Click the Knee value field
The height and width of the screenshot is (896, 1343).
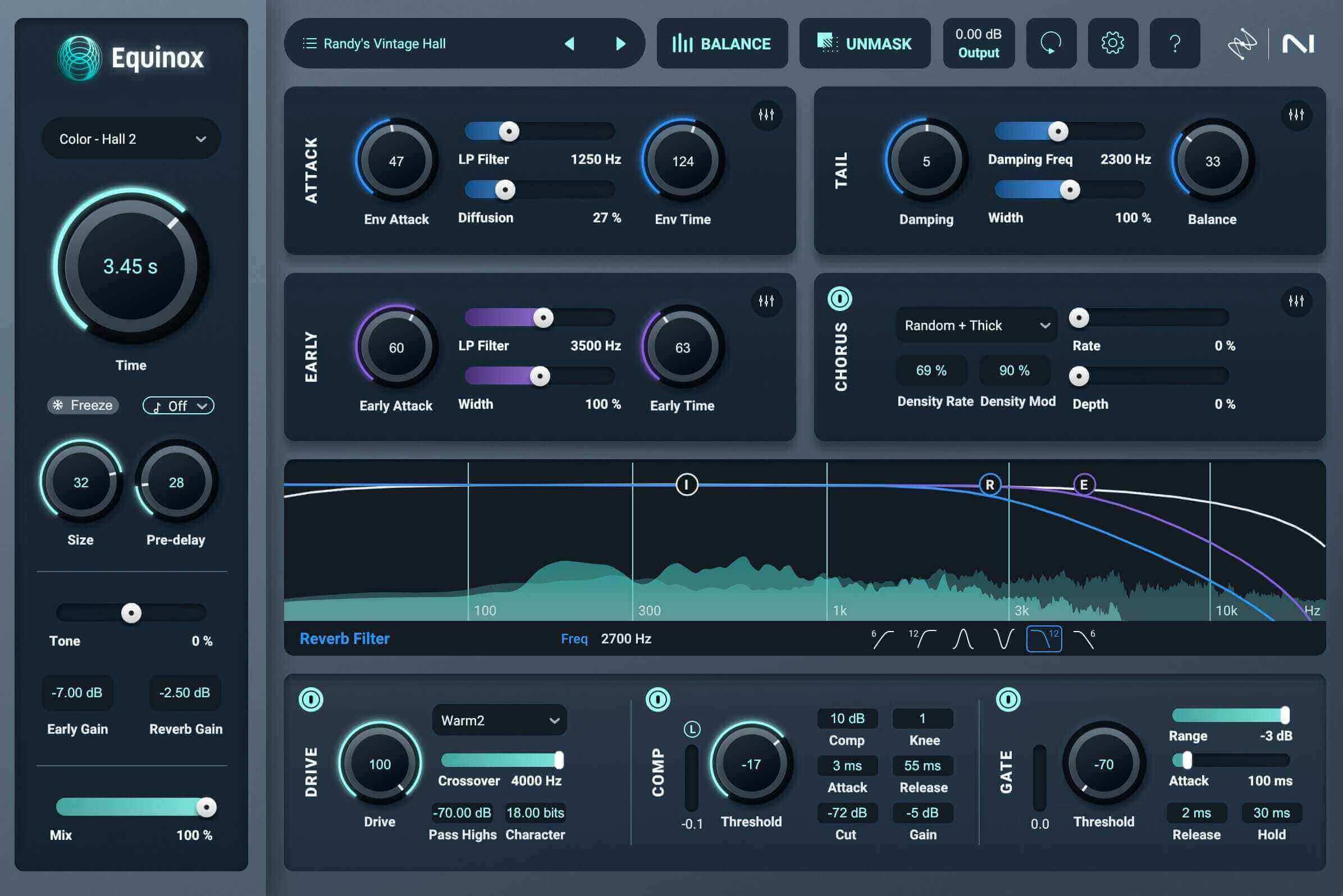tap(922, 718)
